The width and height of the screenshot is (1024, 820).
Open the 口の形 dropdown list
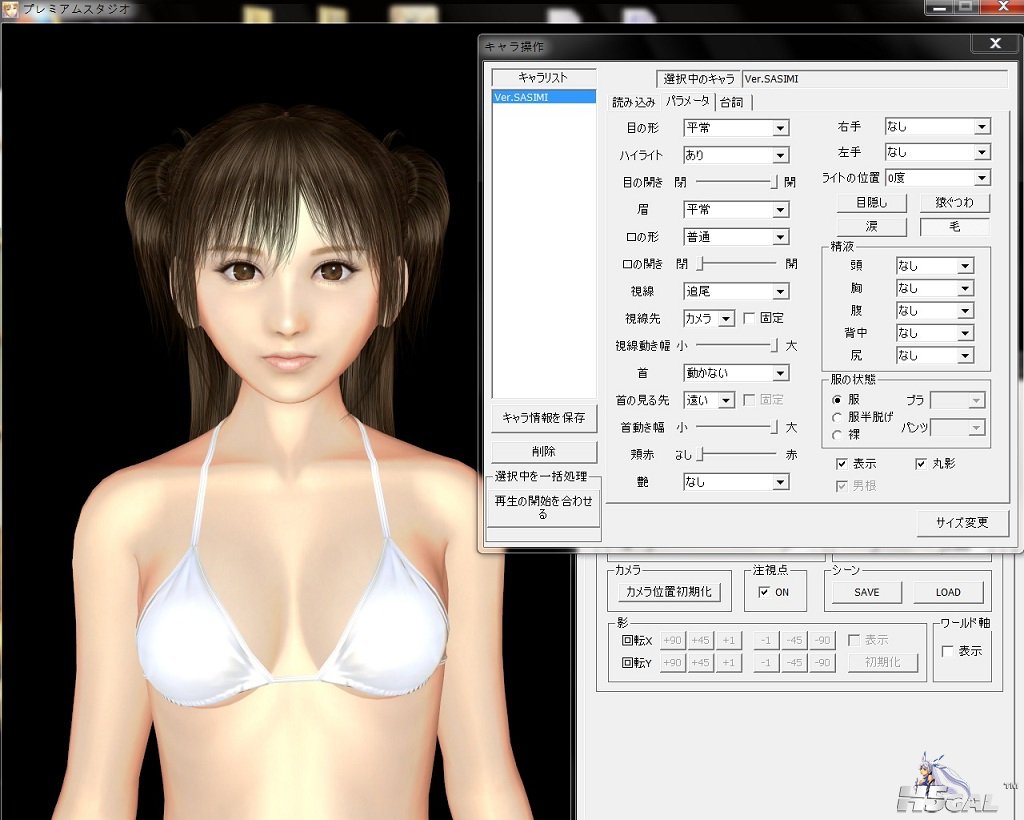tap(780, 237)
